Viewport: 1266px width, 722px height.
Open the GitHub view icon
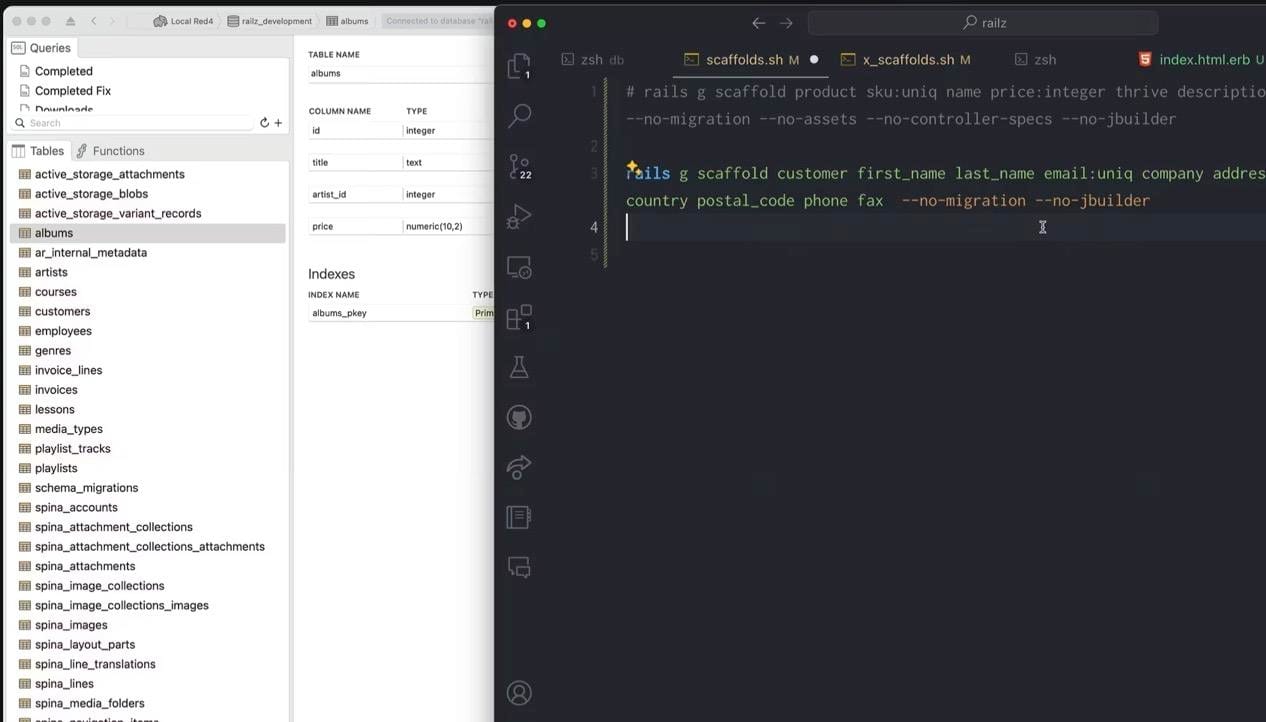(519, 417)
